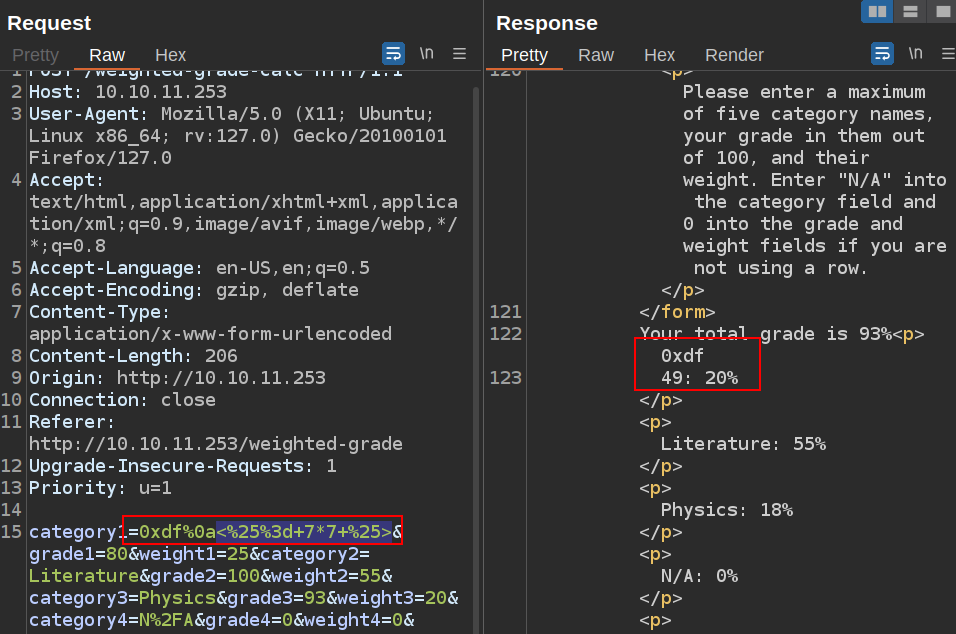Toggle word wrap in the Request panel

[393, 54]
